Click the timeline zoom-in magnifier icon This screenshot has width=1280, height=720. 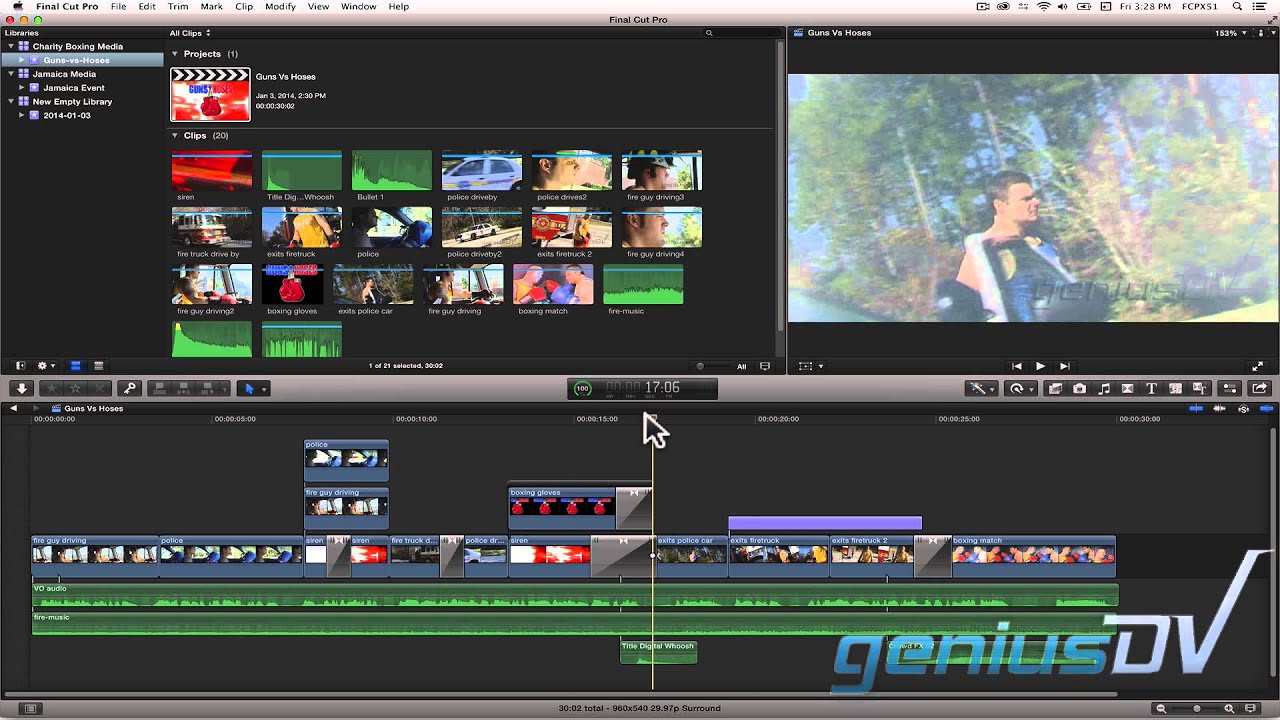1230,708
